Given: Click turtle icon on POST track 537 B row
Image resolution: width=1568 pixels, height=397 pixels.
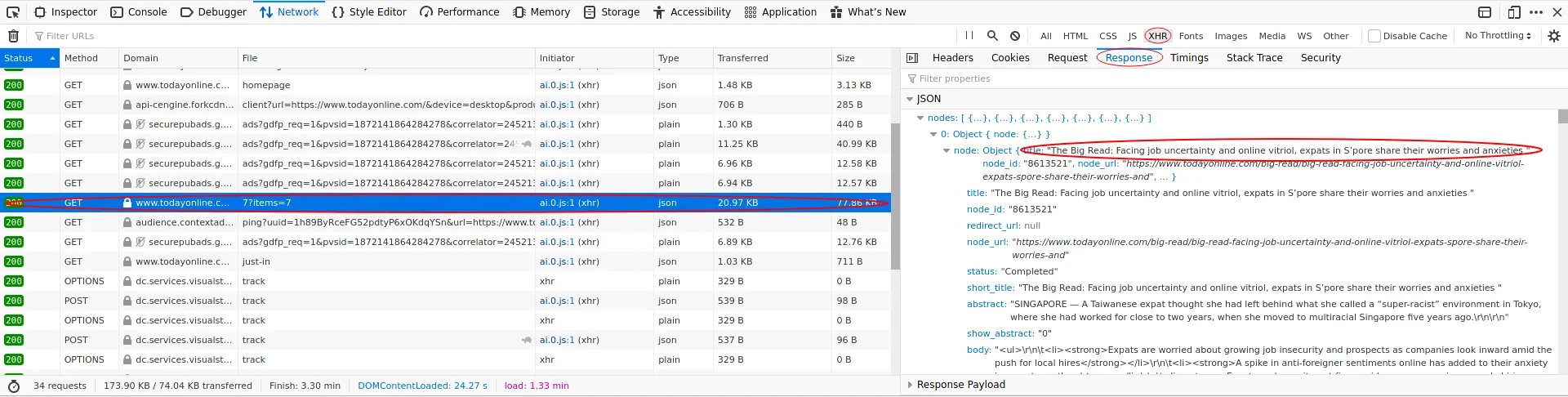Looking at the screenshot, I should [x=527, y=340].
